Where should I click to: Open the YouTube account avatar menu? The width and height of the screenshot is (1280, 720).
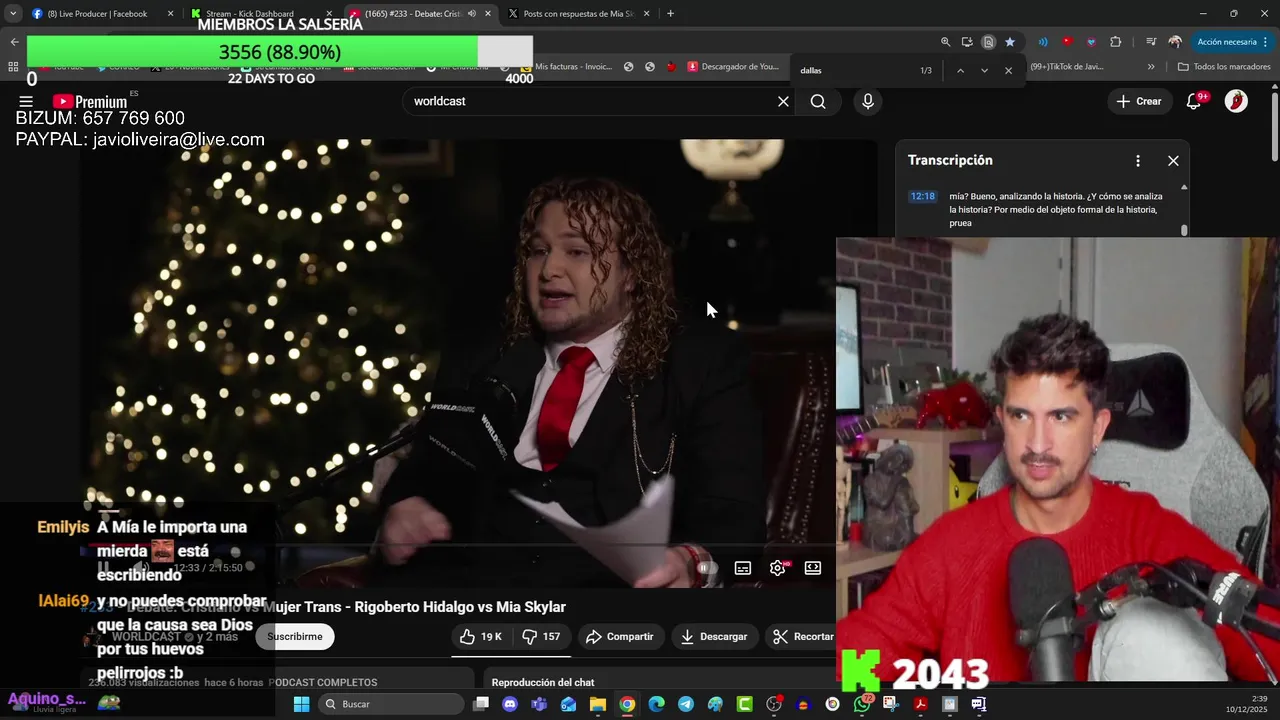tap(1236, 101)
